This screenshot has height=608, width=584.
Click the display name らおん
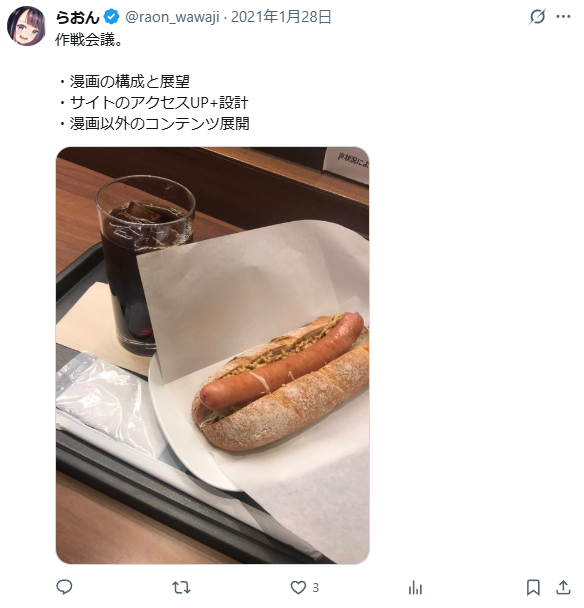click(78, 17)
